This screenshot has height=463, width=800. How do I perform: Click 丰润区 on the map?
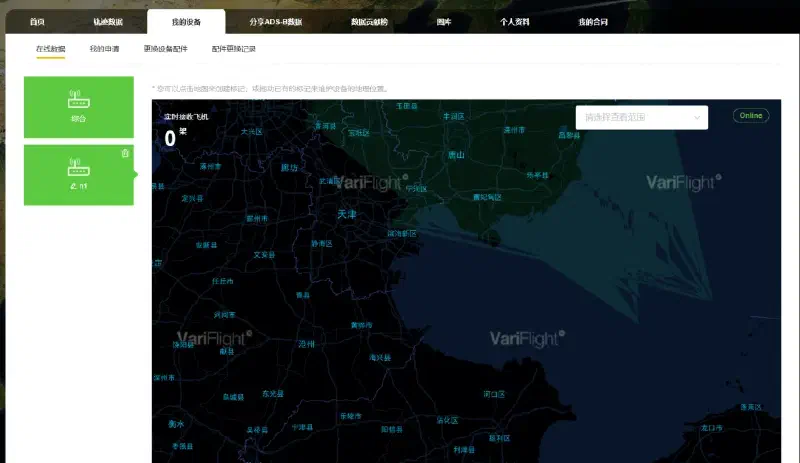[454, 117]
